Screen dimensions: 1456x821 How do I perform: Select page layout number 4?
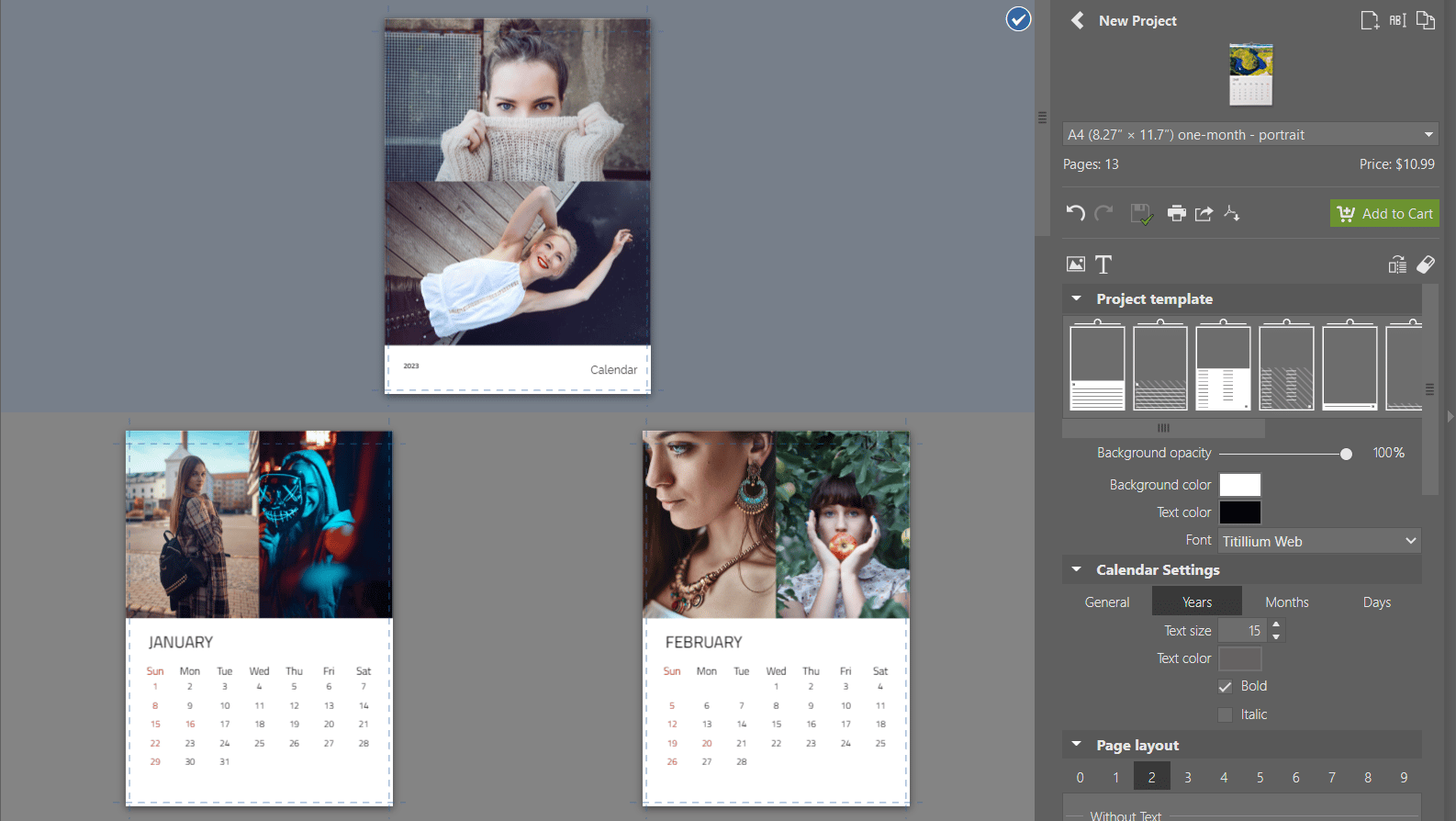[x=1224, y=778]
